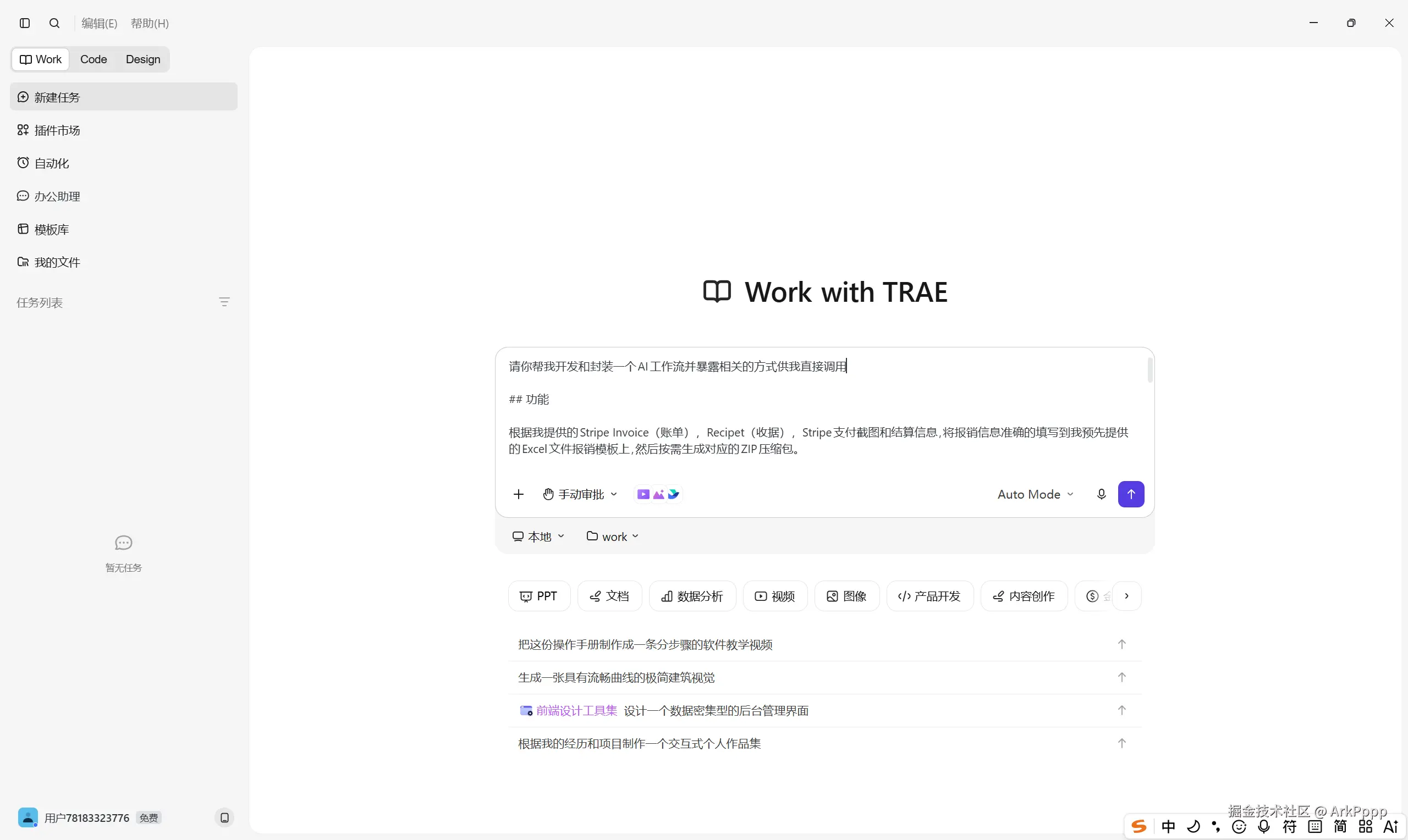Image resolution: width=1408 pixels, height=840 pixels.
Task: Toggle the sidebar panel icon
Action: click(24, 23)
